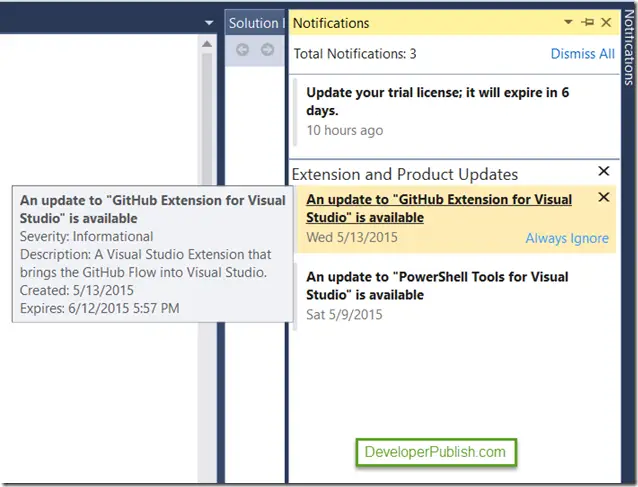Click the 10 hours ago timestamp
This screenshot has height=487, width=638.
click(345, 130)
